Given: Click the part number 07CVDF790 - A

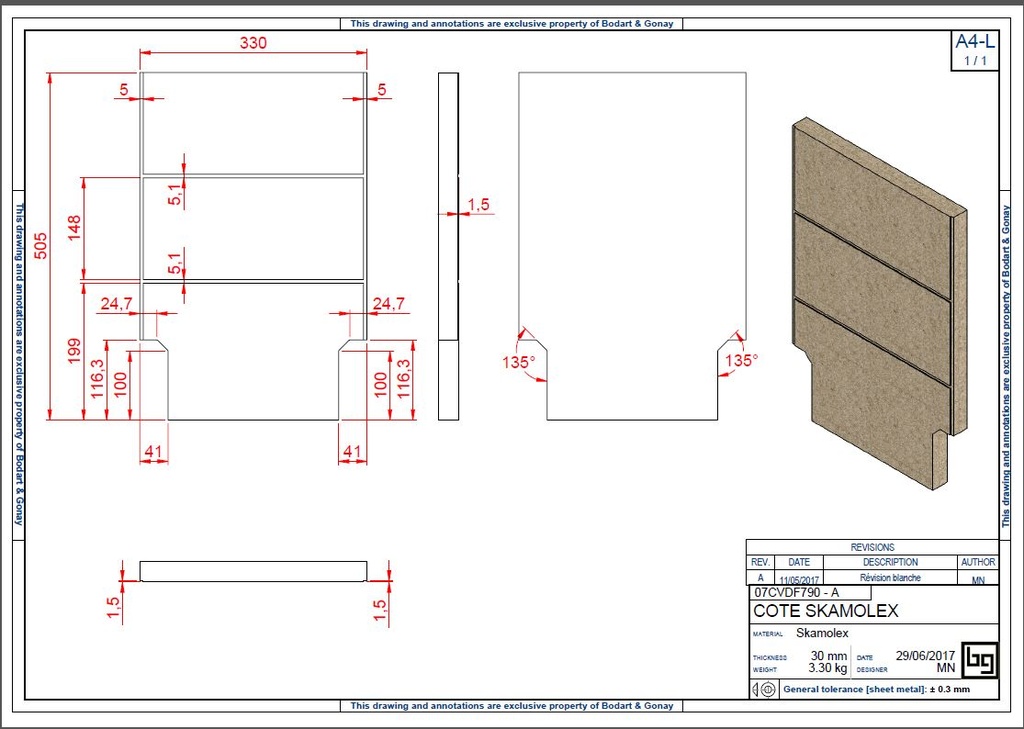Looking at the screenshot, I should [796, 592].
